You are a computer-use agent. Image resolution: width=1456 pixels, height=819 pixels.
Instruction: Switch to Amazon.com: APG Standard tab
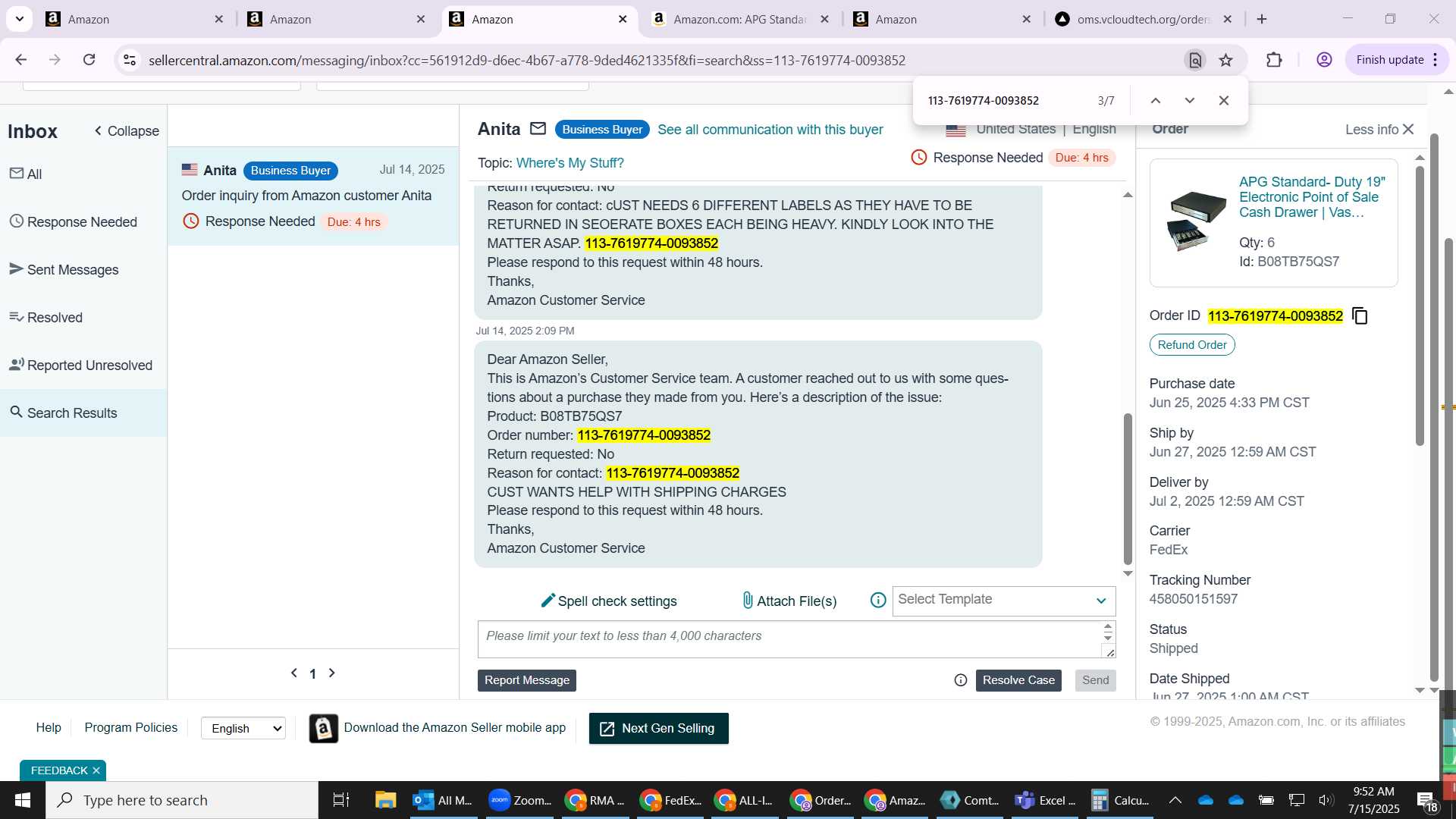click(740, 19)
